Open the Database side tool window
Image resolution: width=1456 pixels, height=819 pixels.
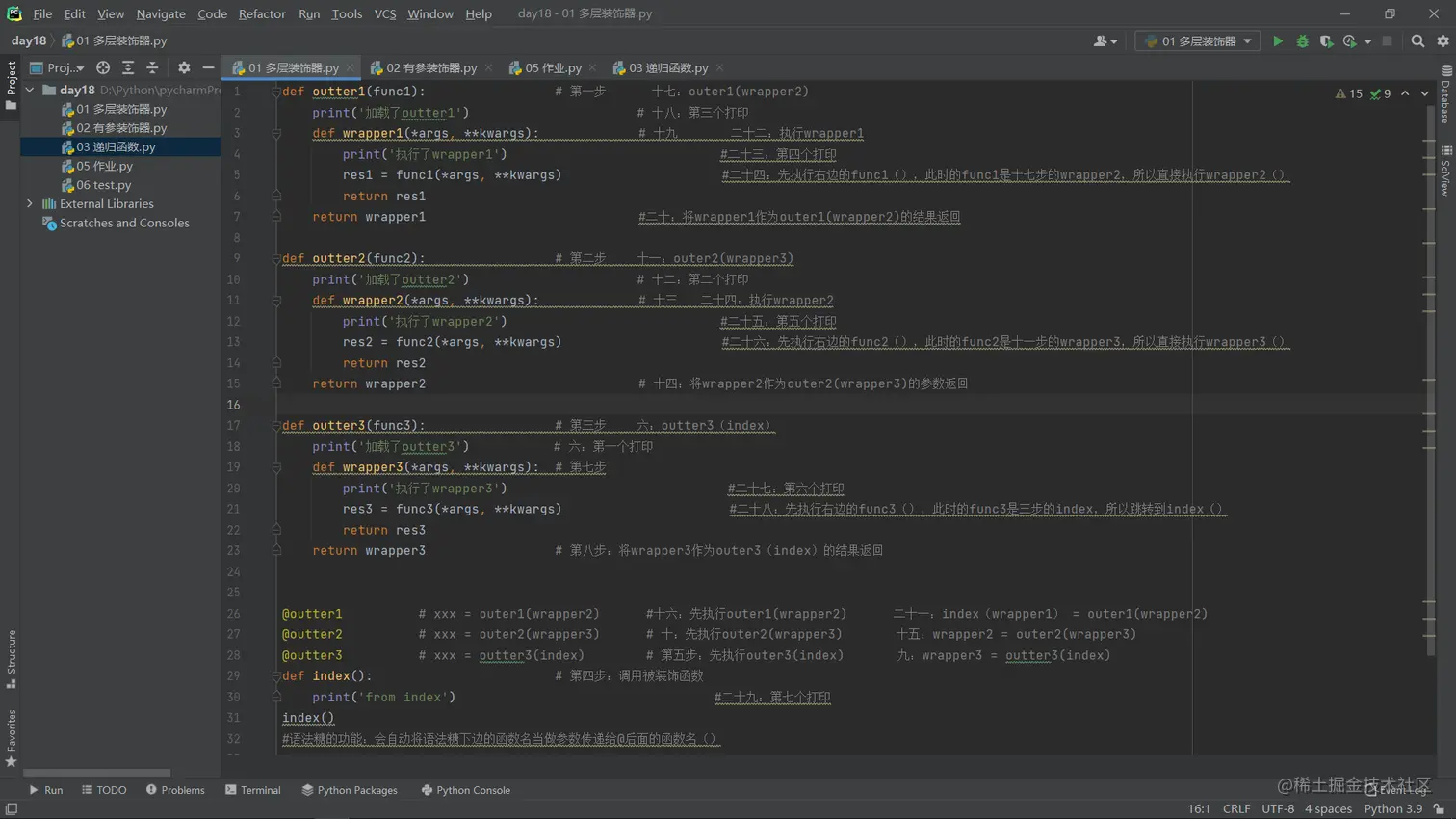[1446, 94]
